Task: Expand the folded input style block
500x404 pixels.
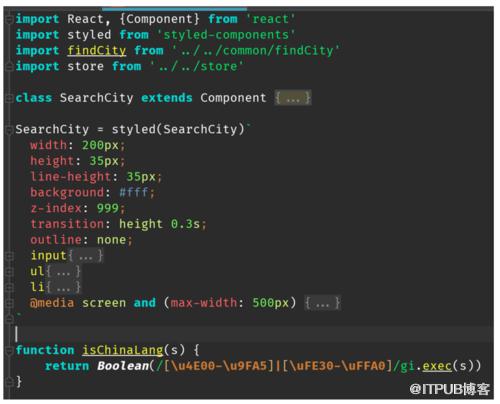Action: tap(86, 256)
